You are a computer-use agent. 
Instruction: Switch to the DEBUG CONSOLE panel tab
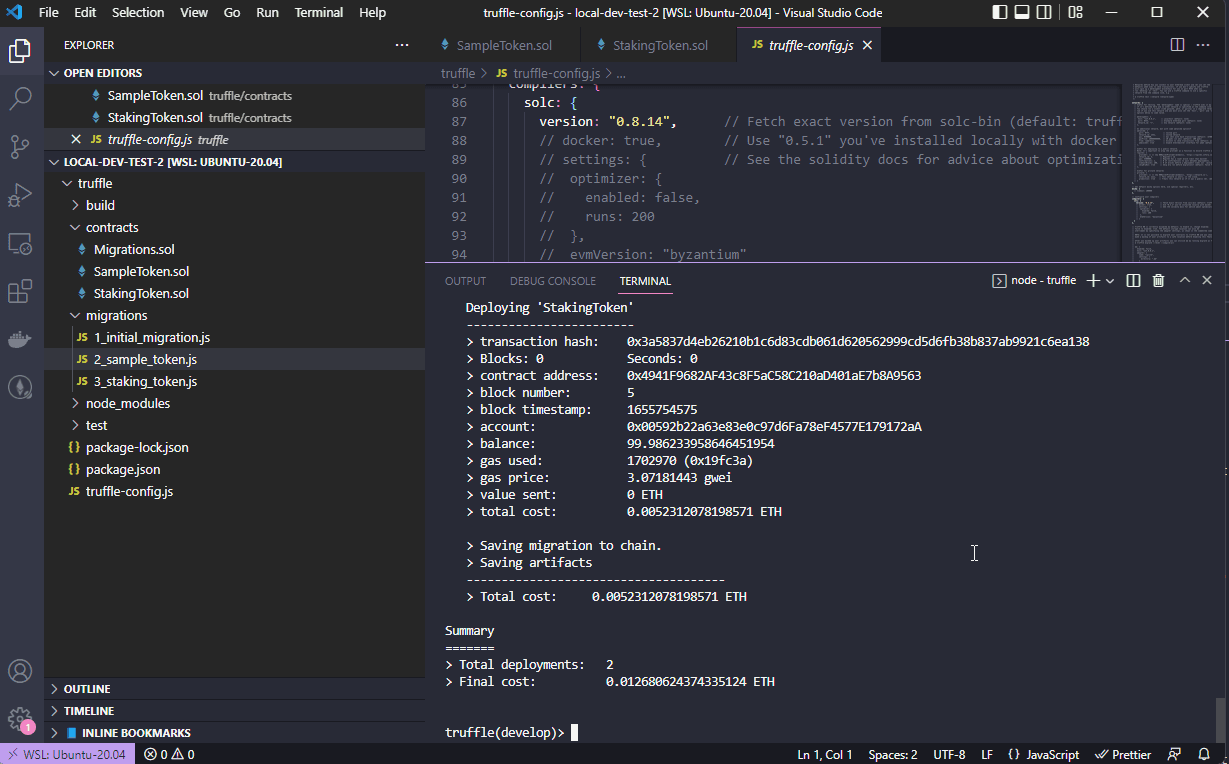552,281
